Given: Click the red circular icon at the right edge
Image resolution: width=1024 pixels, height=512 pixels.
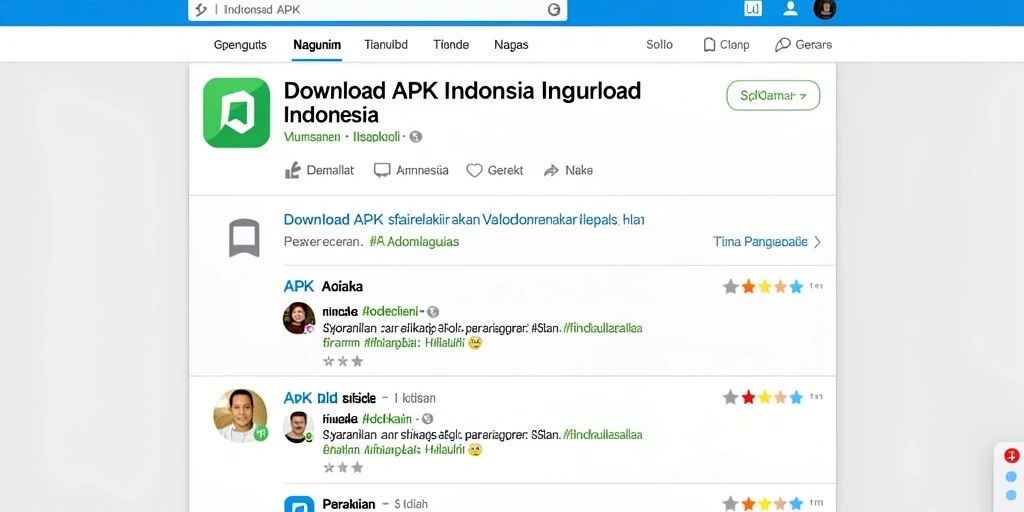Looking at the screenshot, I should [1012, 456].
